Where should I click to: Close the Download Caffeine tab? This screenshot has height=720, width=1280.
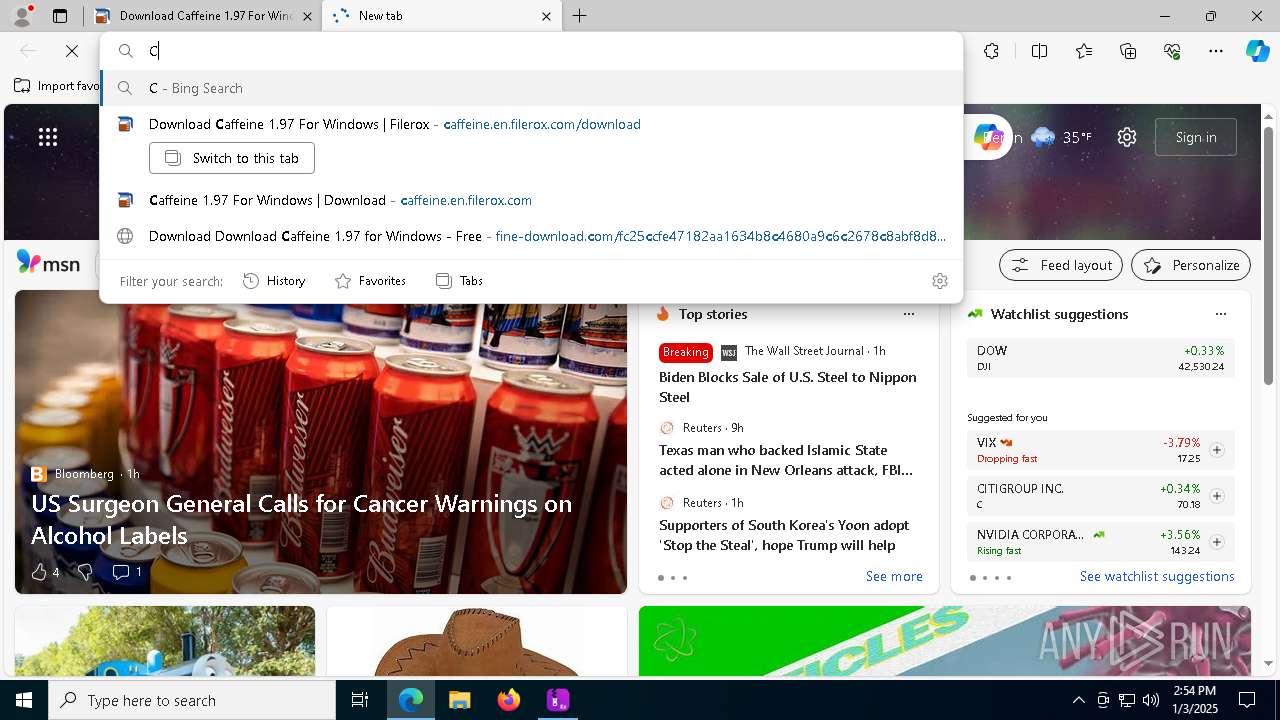(x=307, y=16)
